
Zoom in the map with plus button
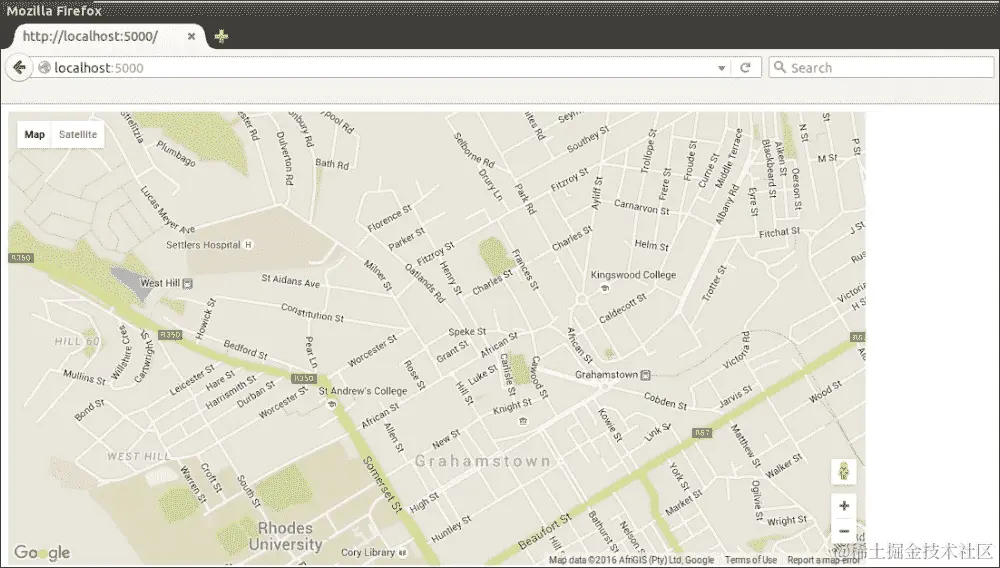[844, 506]
